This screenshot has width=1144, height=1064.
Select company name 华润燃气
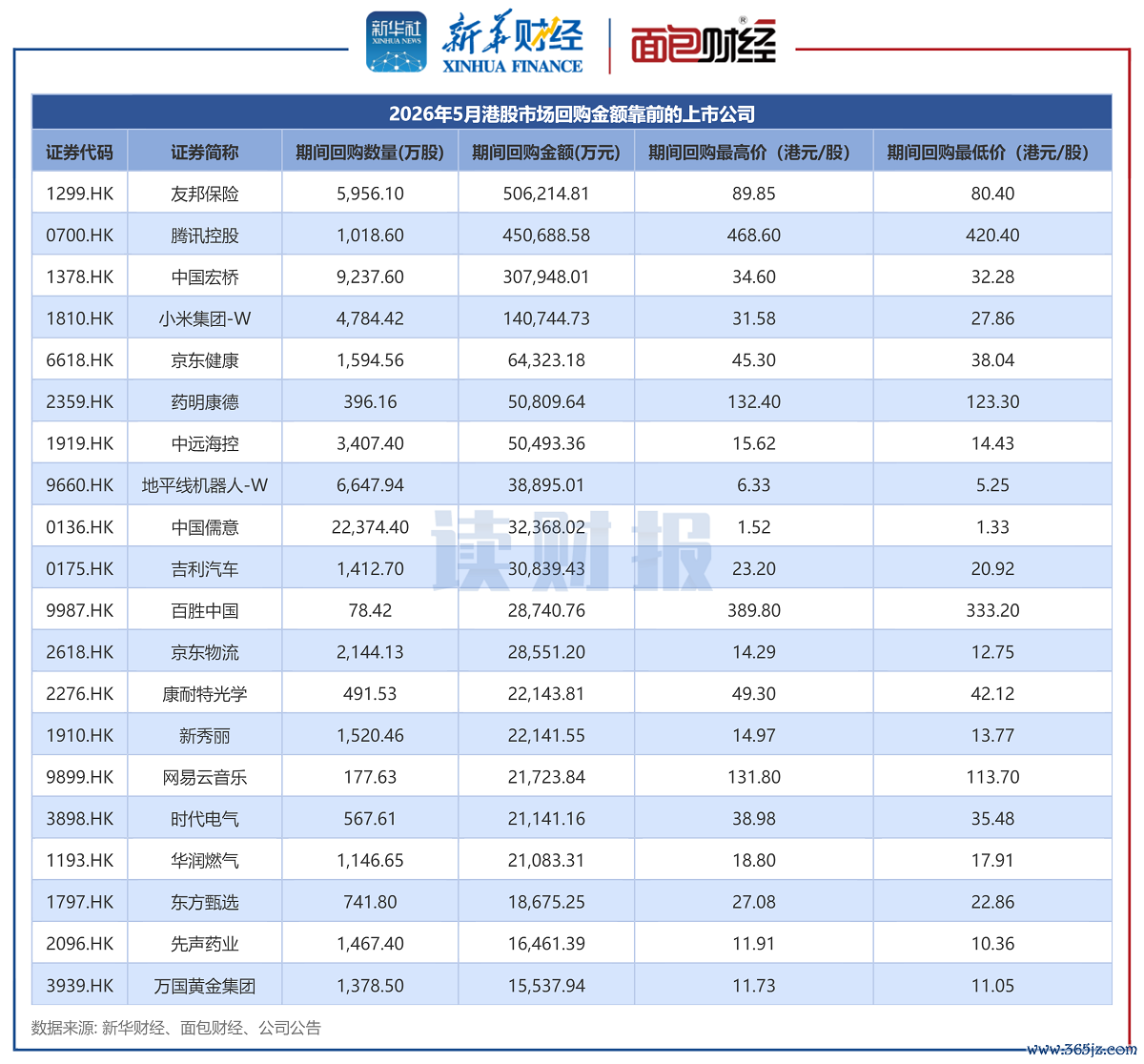tap(205, 861)
